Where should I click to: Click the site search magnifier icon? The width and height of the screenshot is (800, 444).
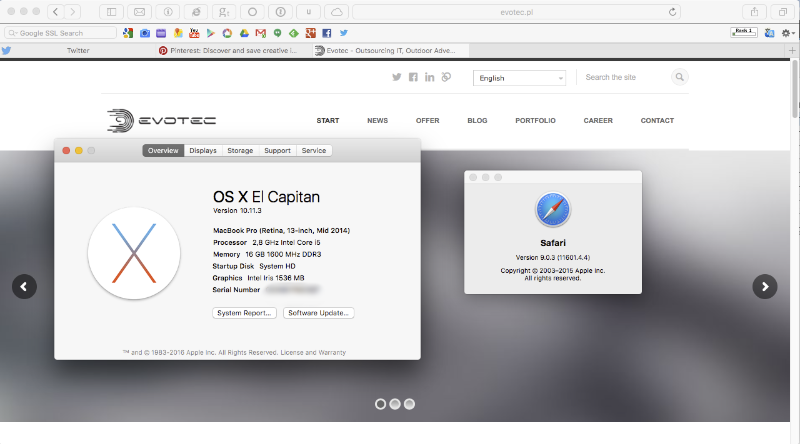pos(680,77)
